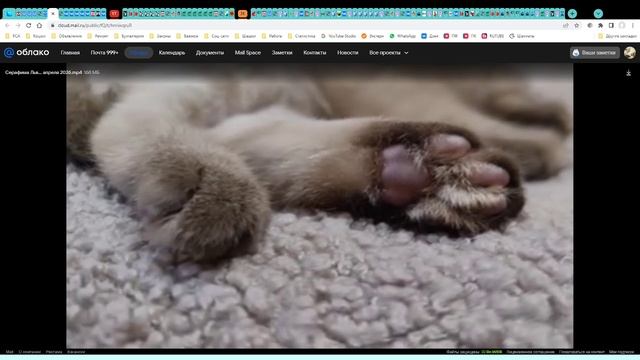The image size is (640, 360).
Task: Open Mail Space in the header
Action: point(248,53)
